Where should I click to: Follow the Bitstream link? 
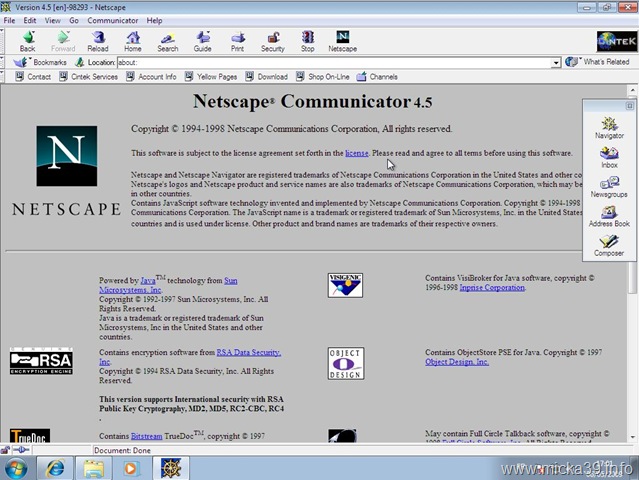147,436
